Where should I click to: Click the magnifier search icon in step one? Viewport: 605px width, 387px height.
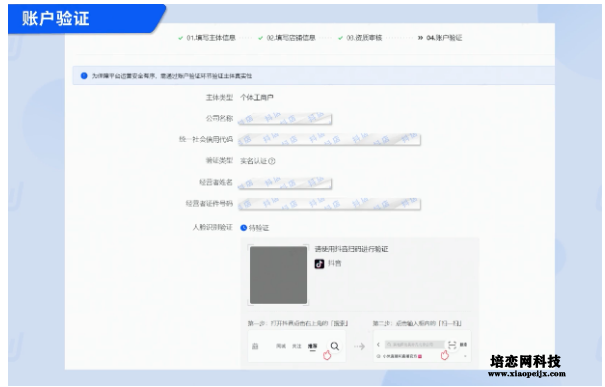click(x=335, y=346)
